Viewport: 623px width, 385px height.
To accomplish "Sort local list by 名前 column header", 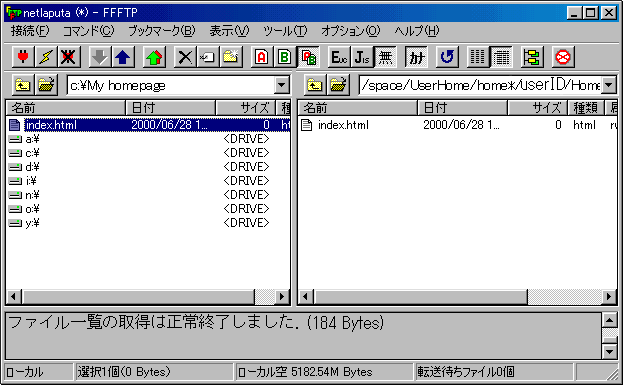I will pos(66,108).
